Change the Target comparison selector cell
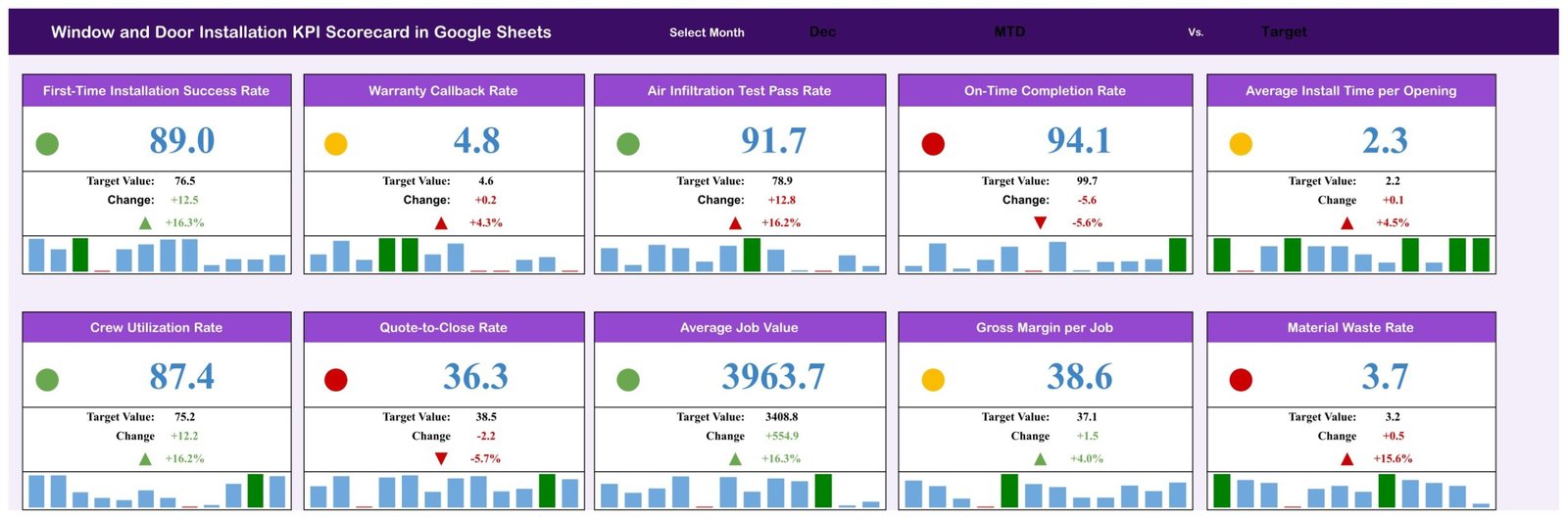Viewport: 1568px width, 519px height. 1284,32
